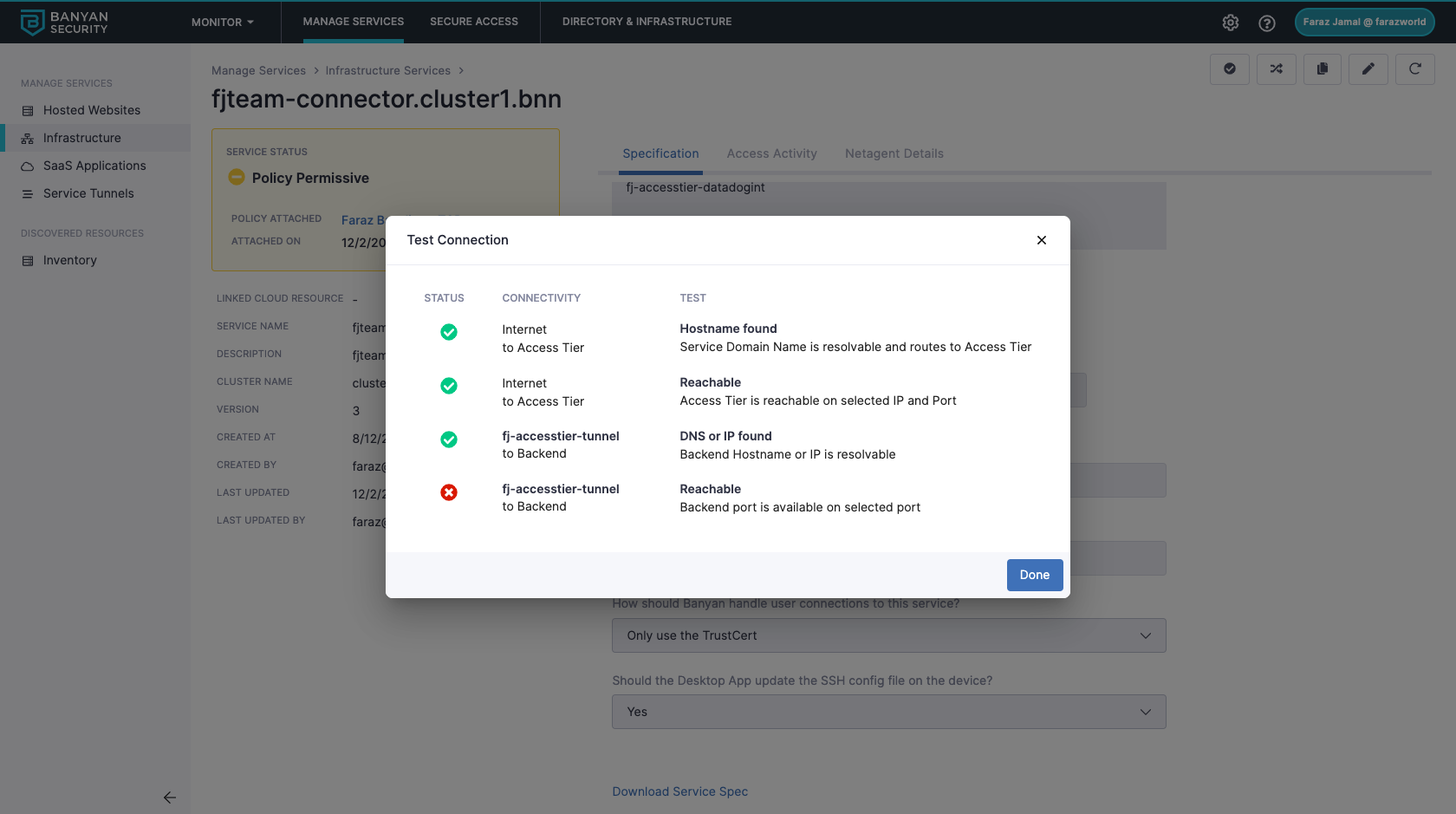The width and height of the screenshot is (1456, 814).
Task: Open the Netagent Details tab
Action: click(894, 153)
